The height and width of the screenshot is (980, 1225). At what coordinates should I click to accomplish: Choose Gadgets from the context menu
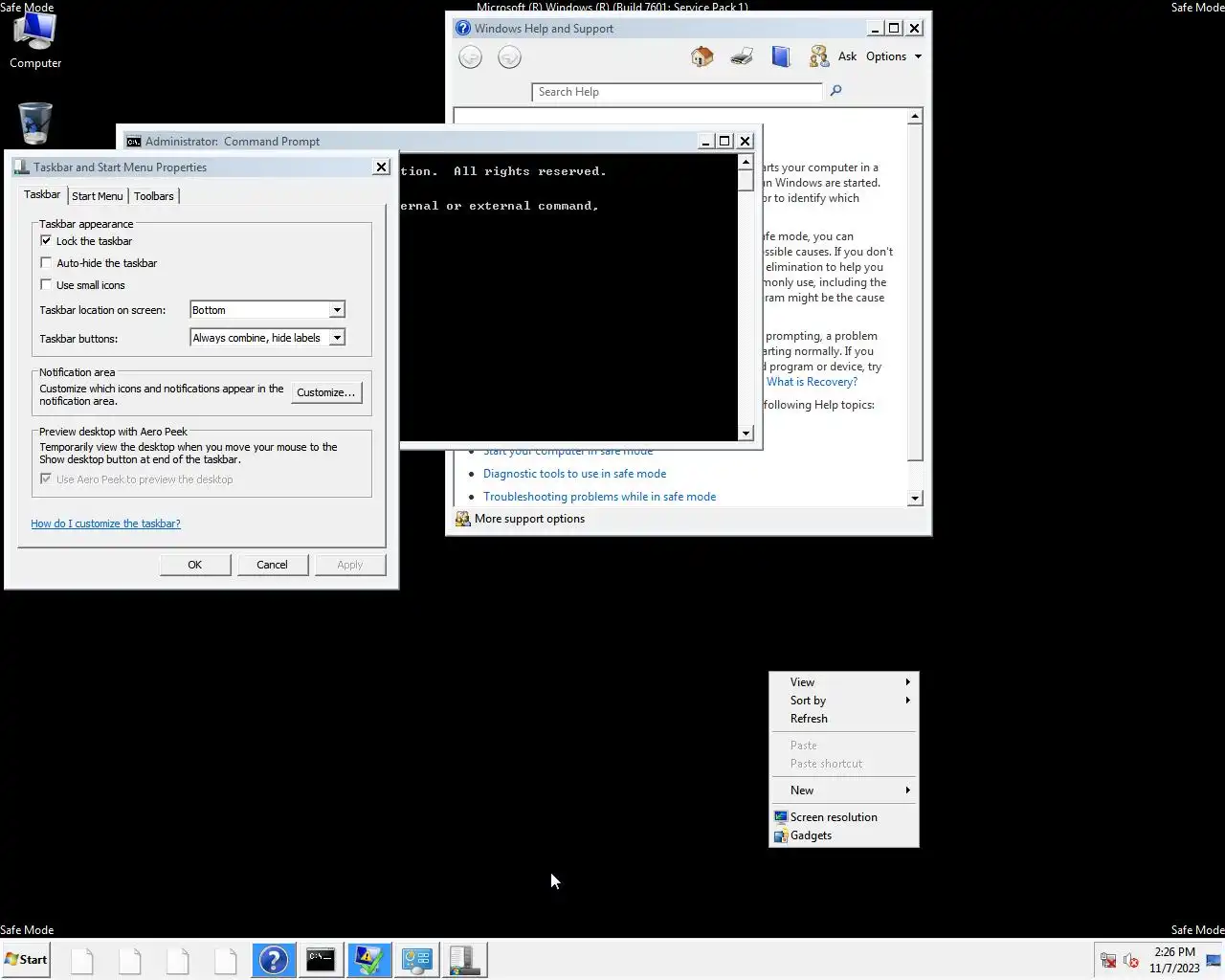[843, 835]
